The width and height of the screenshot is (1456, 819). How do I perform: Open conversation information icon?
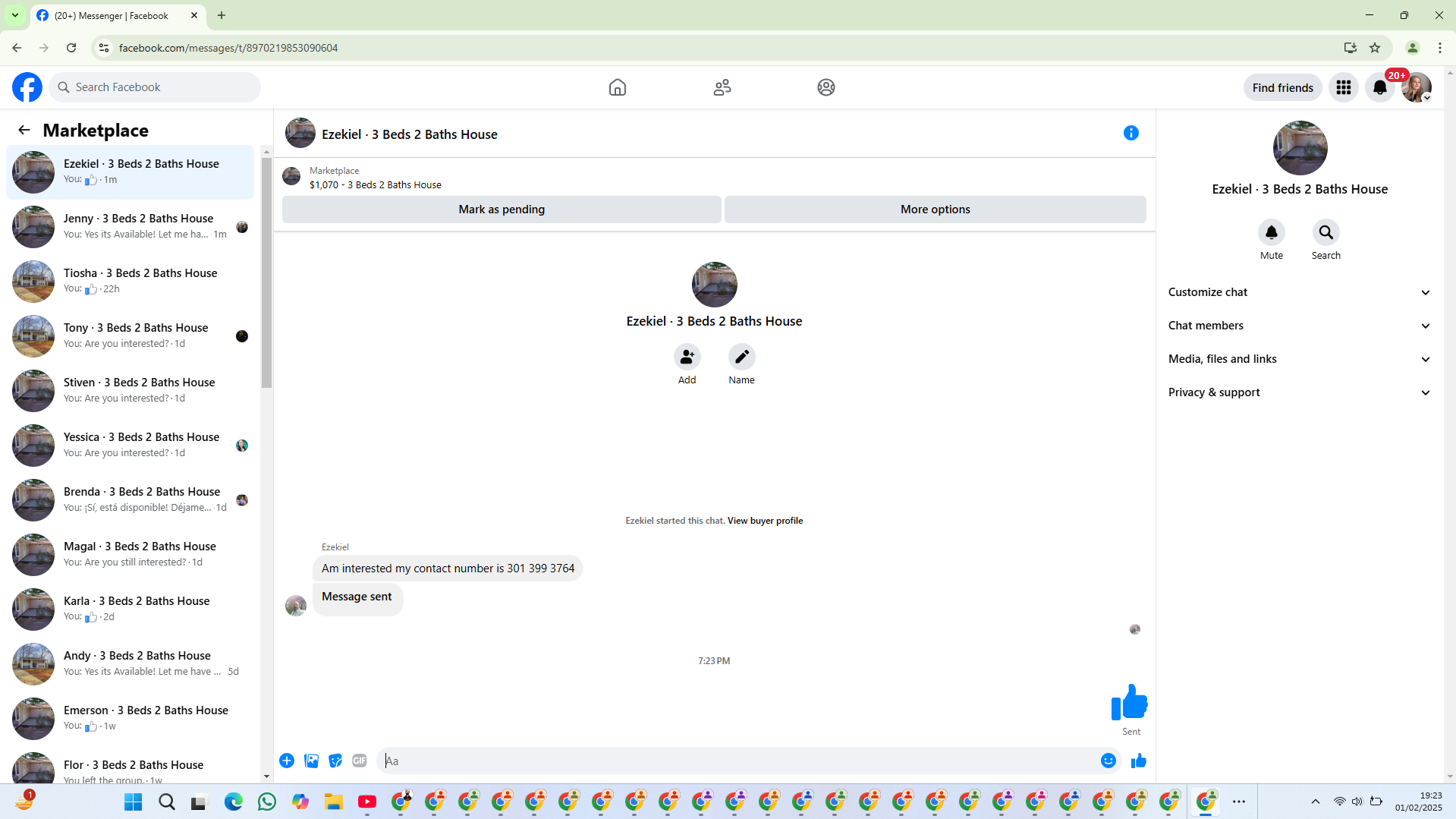click(1131, 133)
